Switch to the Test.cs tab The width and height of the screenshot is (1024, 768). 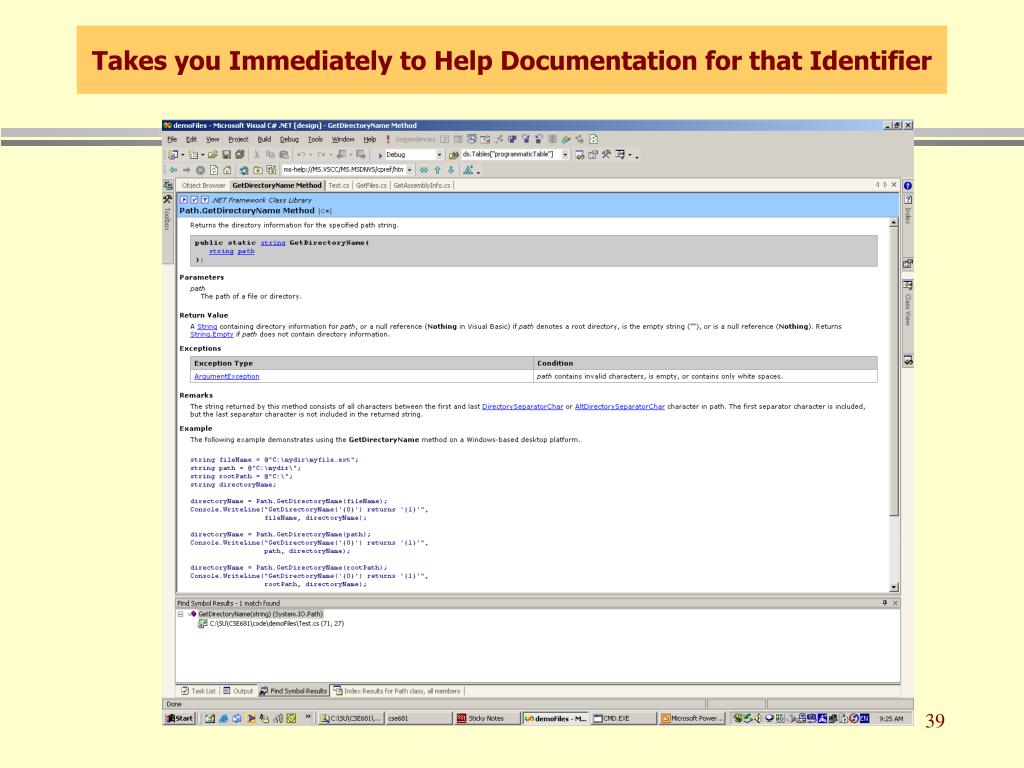pyautogui.click(x=339, y=185)
